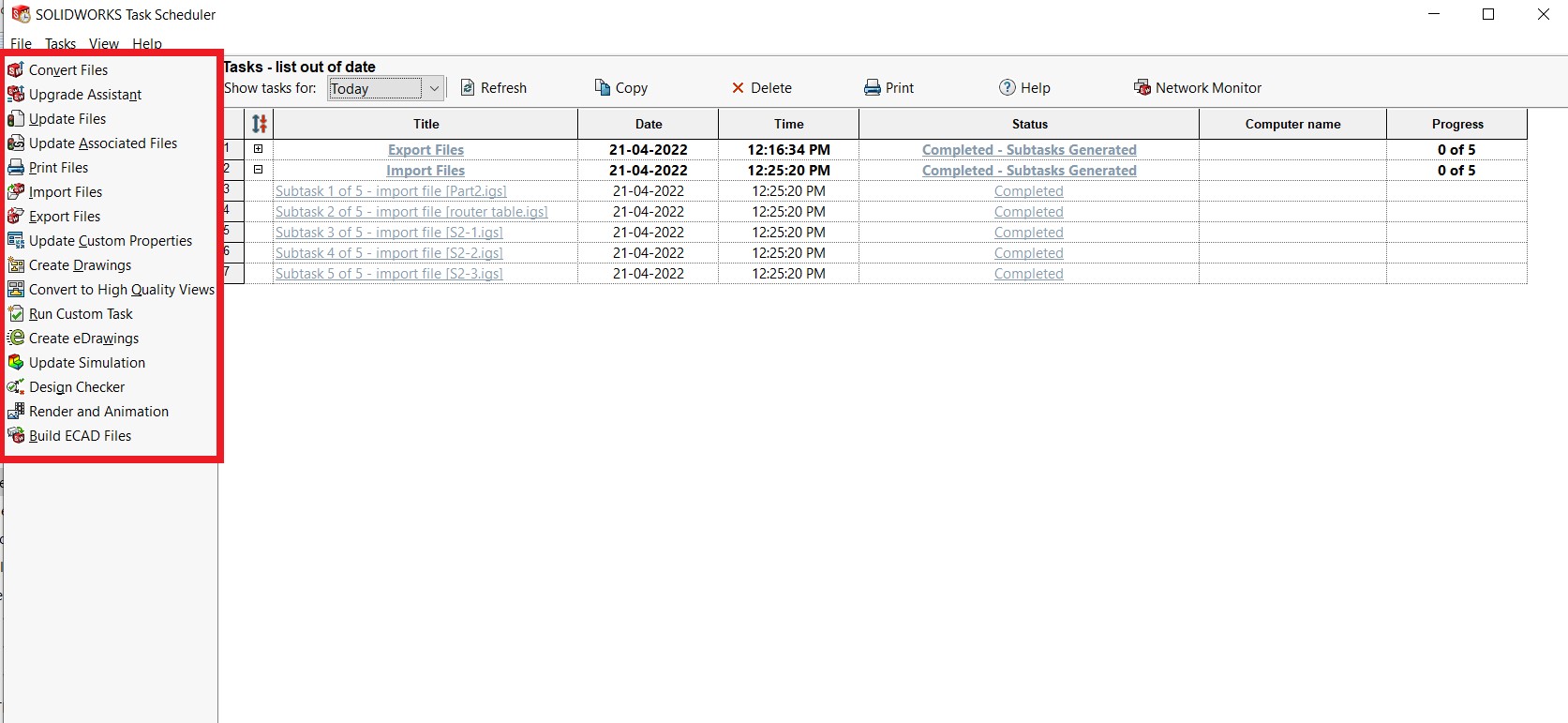Viewport: 1568px width, 723px height.
Task: Open the View menu
Action: (104, 44)
